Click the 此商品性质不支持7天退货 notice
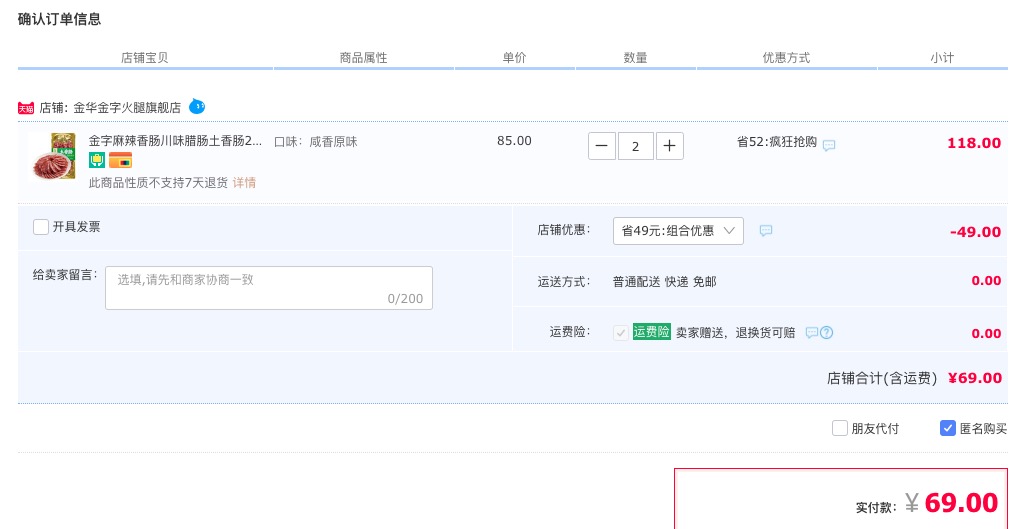Image resolution: width=1025 pixels, height=529 pixels. point(158,183)
